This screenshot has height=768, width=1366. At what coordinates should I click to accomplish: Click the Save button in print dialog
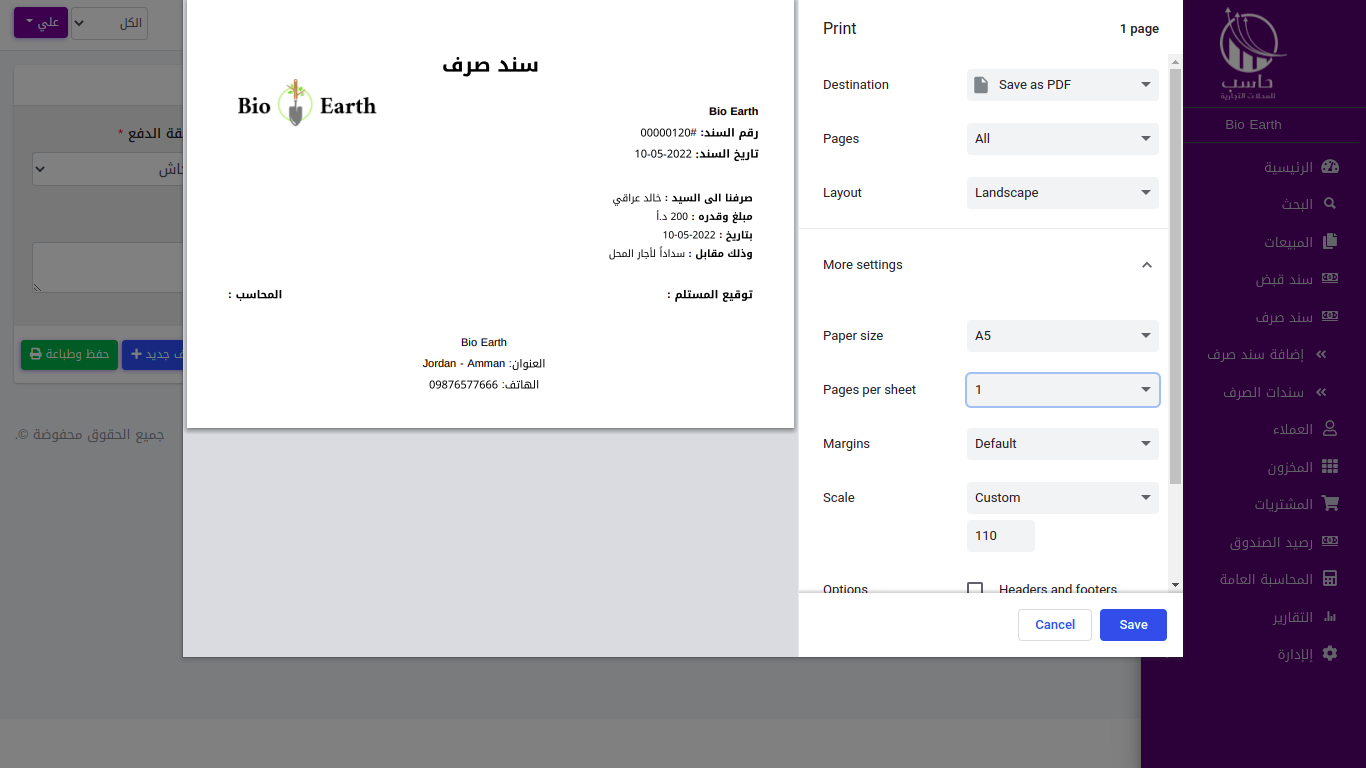click(1133, 625)
